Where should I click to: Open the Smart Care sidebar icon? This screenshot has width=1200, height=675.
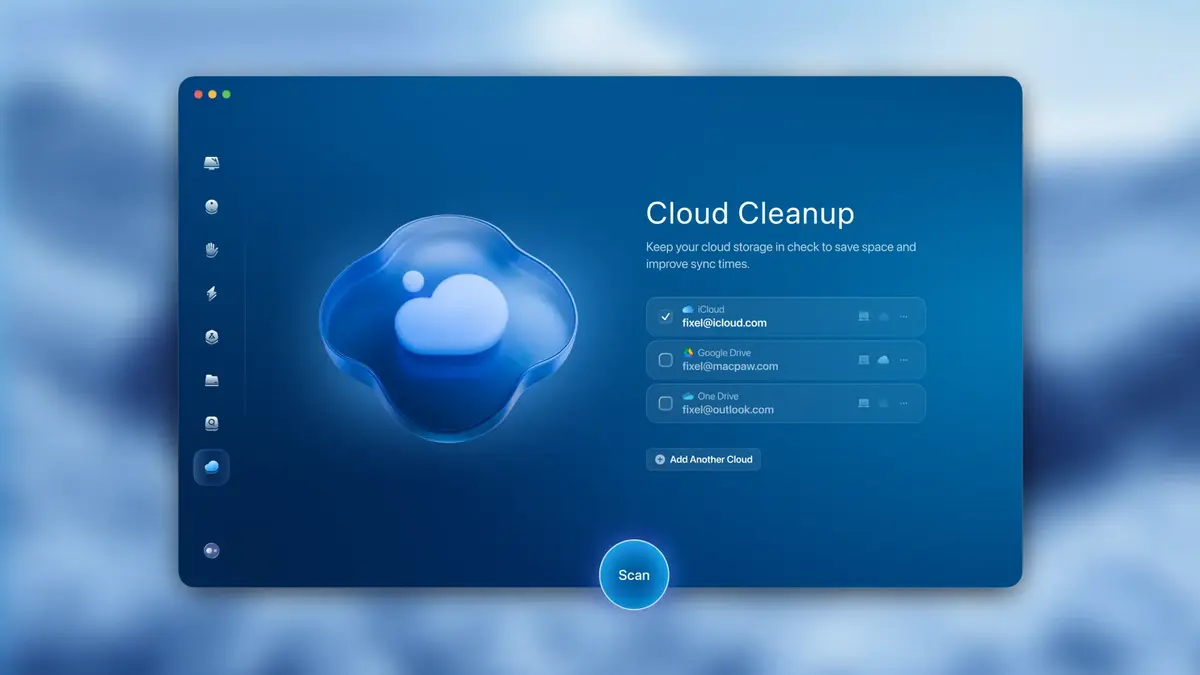click(x=211, y=162)
